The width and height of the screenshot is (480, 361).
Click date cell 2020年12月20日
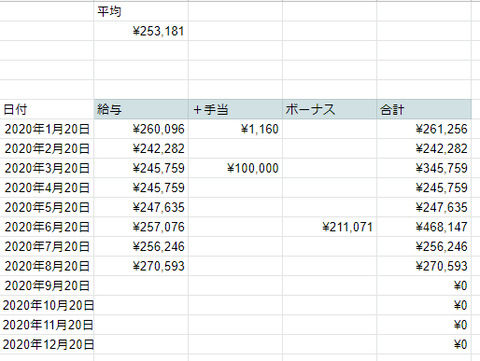point(47,345)
